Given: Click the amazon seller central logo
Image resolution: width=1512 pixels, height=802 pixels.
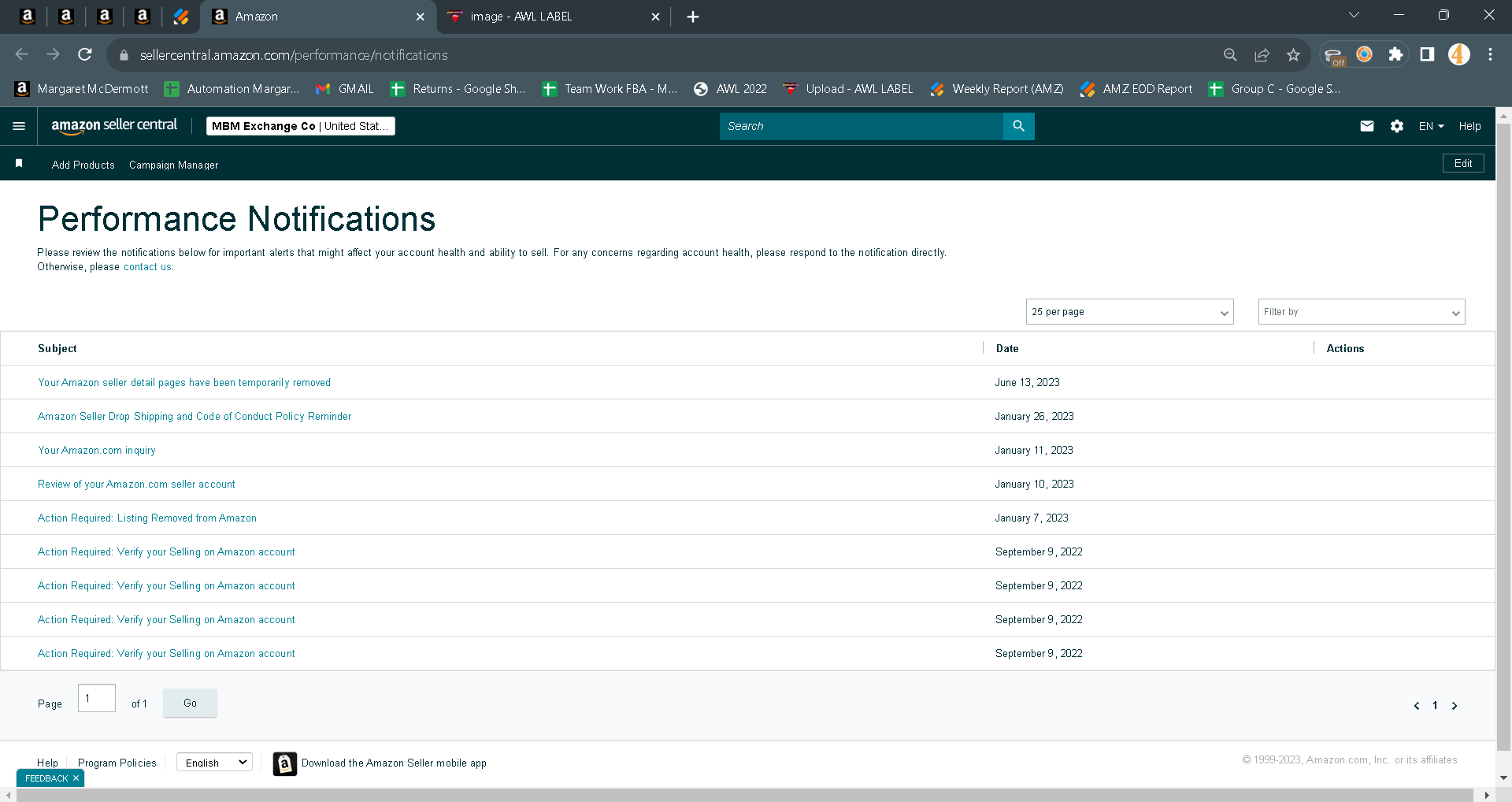Looking at the screenshot, I should click(x=114, y=126).
